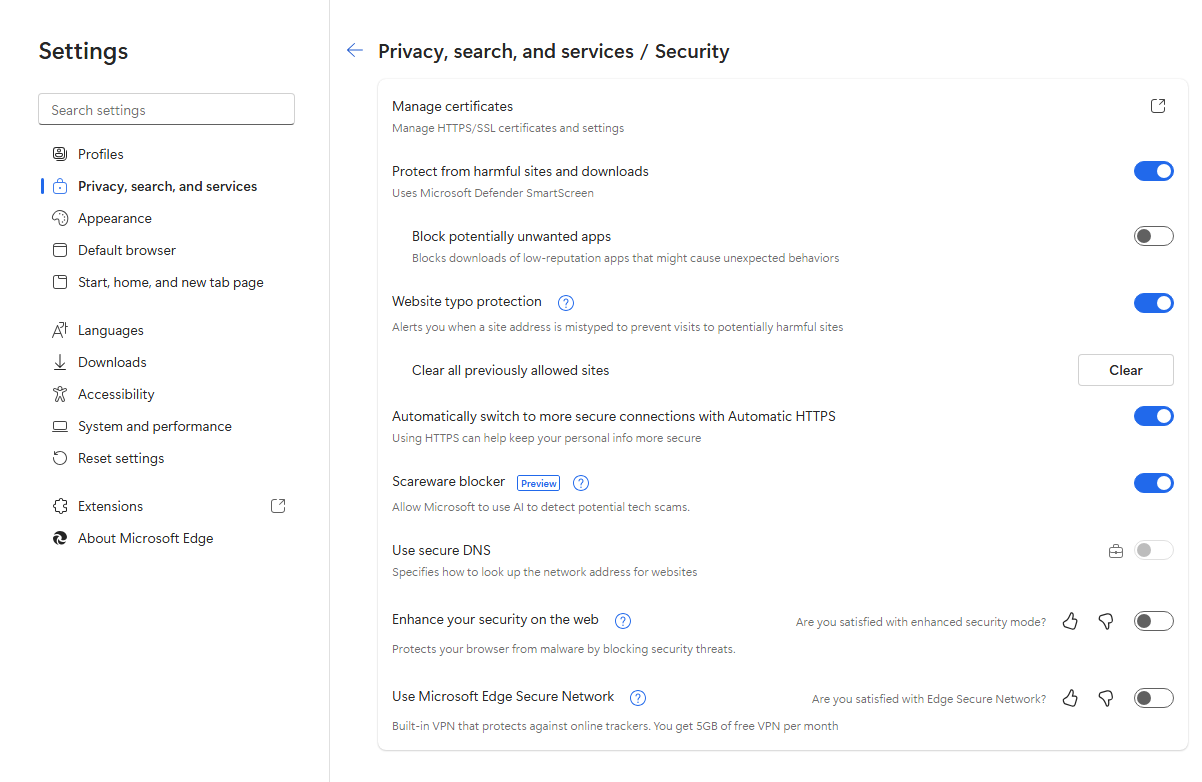Click help icon next to Website typo protection
Screen dimensions: 1202x782
point(566,303)
